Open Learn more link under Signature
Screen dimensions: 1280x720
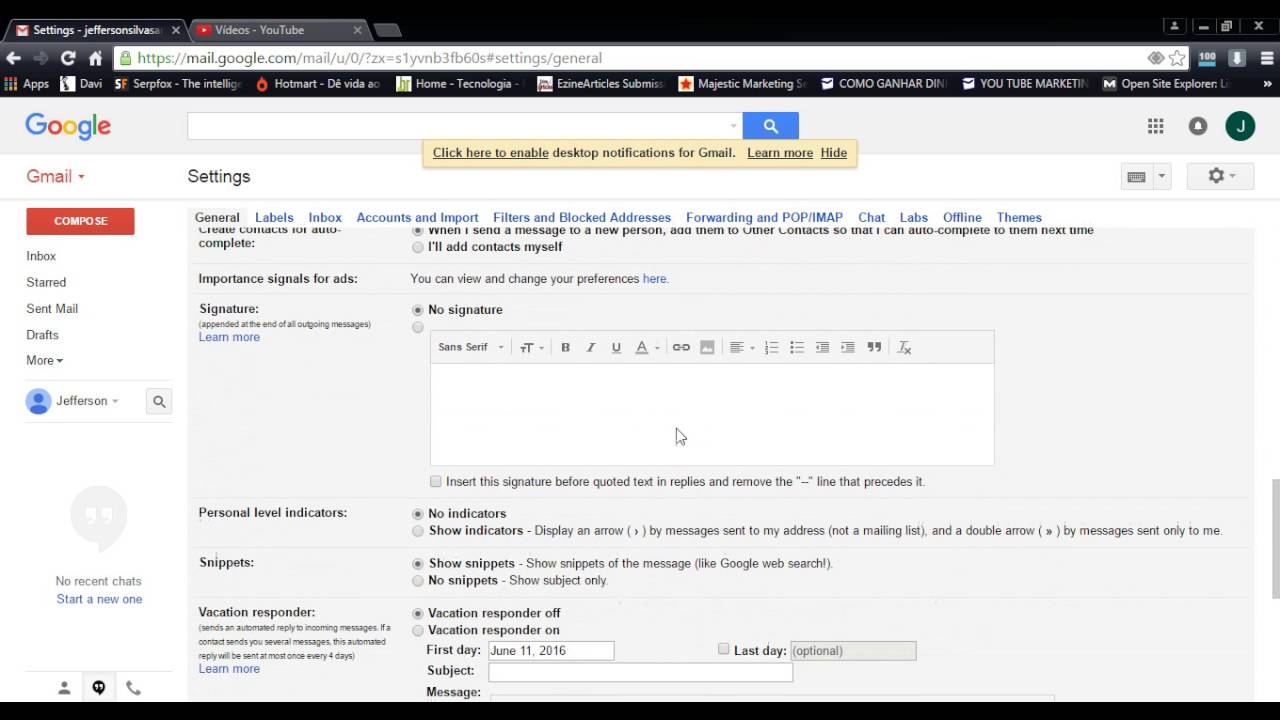click(x=229, y=337)
